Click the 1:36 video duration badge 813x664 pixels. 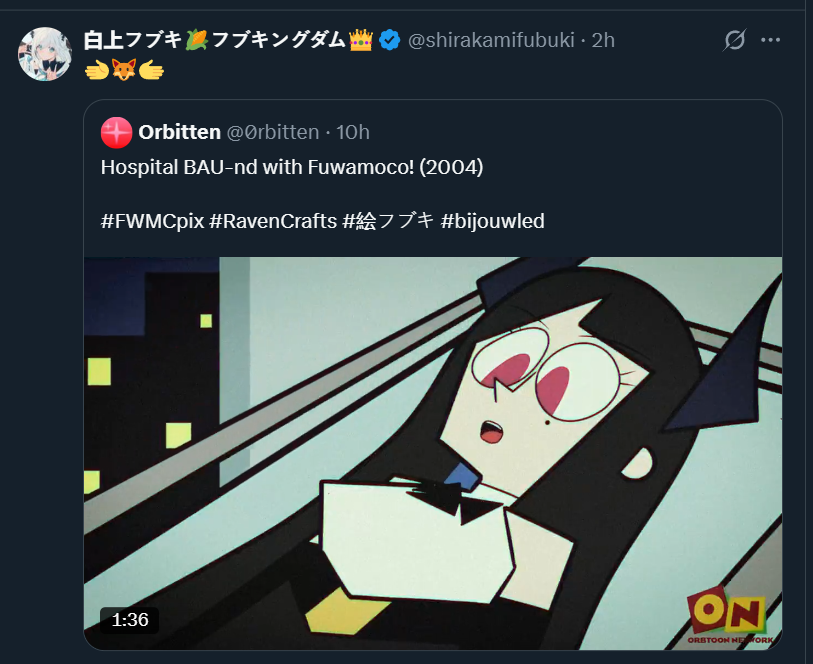(130, 620)
